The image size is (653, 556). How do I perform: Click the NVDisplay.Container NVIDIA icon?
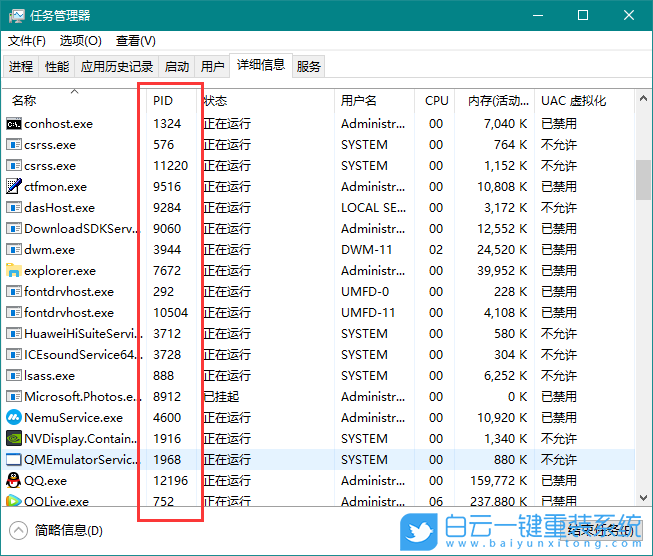point(14,438)
